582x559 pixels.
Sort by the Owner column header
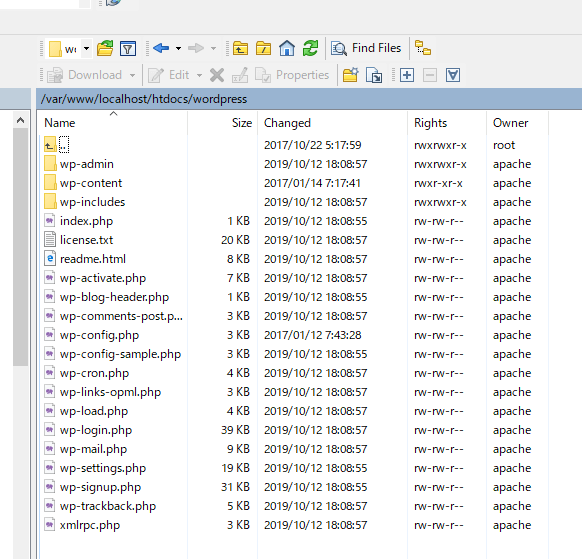[517, 123]
